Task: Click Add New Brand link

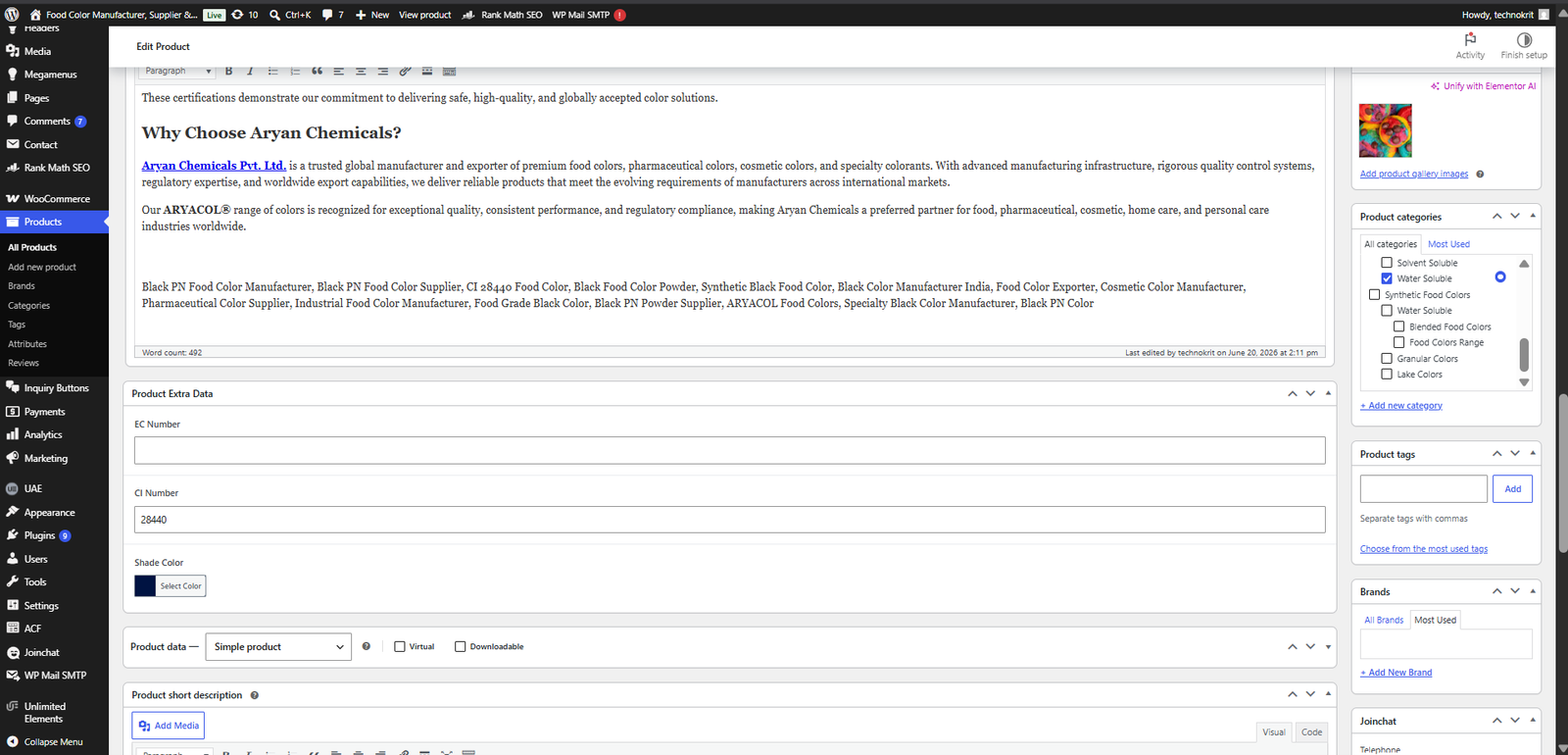Action: [x=1396, y=673]
